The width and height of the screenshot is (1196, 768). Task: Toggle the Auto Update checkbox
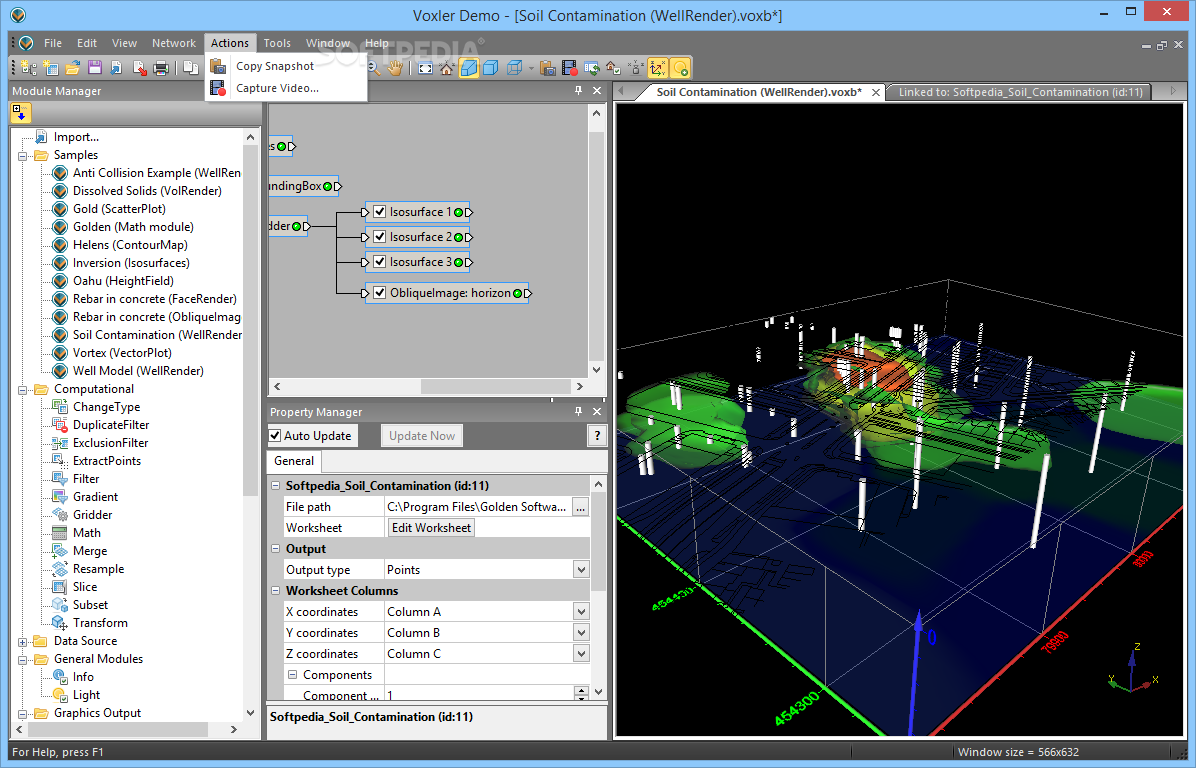tap(275, 435)
